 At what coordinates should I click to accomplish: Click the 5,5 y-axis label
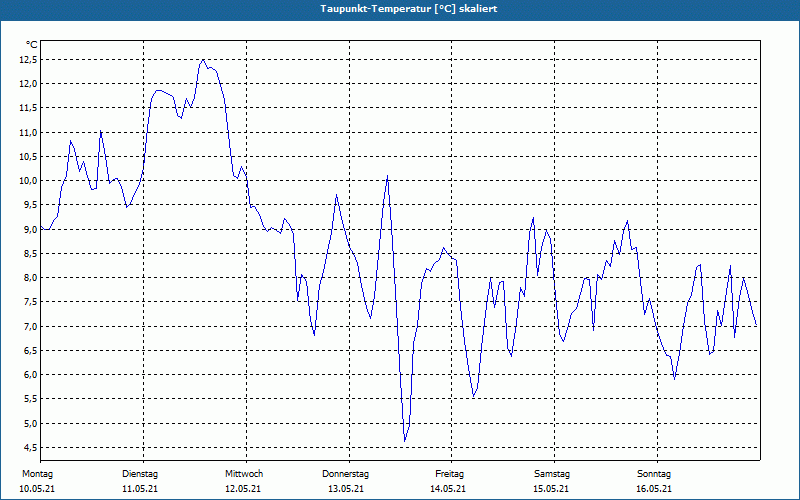coord(31,399)
